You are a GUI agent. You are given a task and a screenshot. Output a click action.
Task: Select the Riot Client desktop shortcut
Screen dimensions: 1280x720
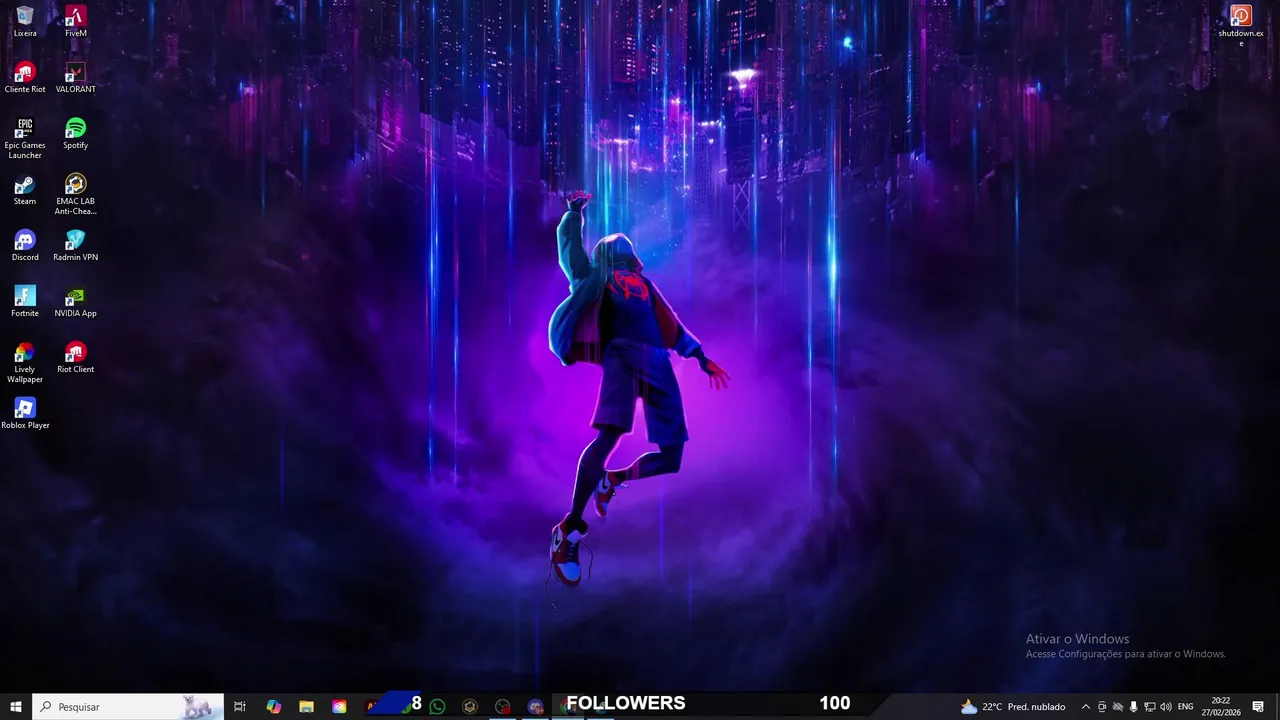[x=75, y=358]
